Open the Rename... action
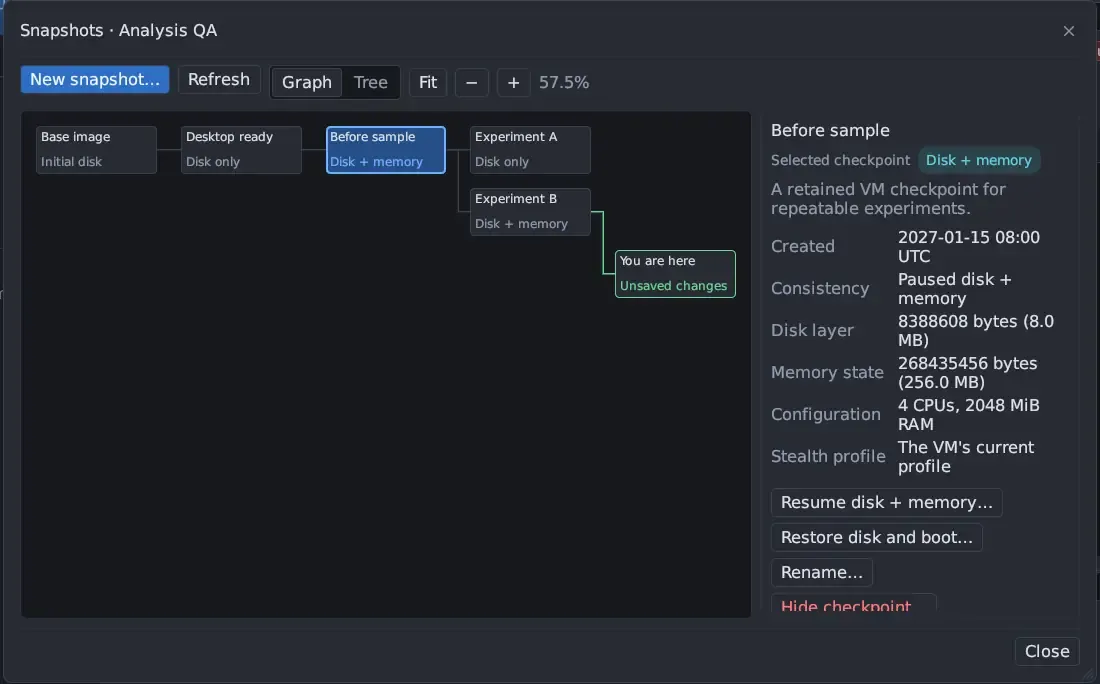 [822, 572]
